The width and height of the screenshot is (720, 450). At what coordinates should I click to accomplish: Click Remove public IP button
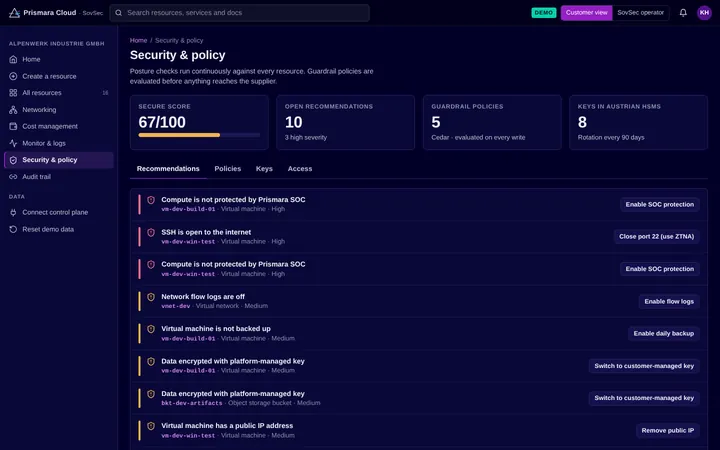[x=668, y=430]
